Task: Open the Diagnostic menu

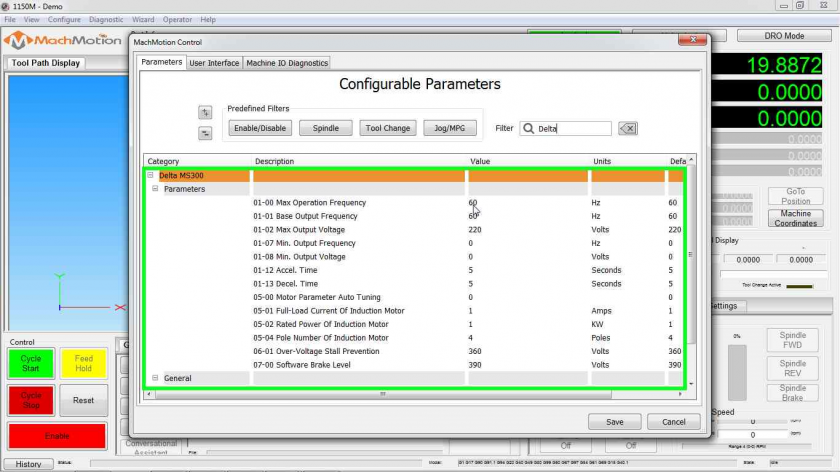Action: 106,19
